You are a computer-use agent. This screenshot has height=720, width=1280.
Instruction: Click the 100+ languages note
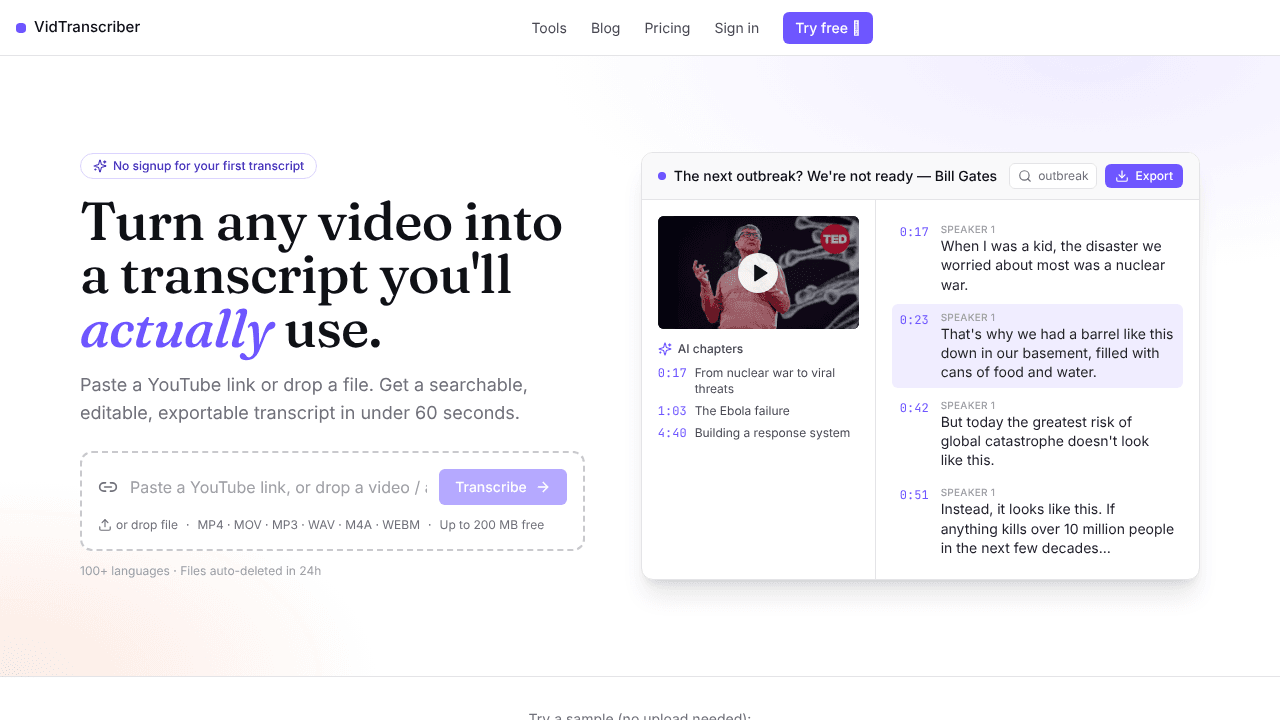click(x=200, y=571)
